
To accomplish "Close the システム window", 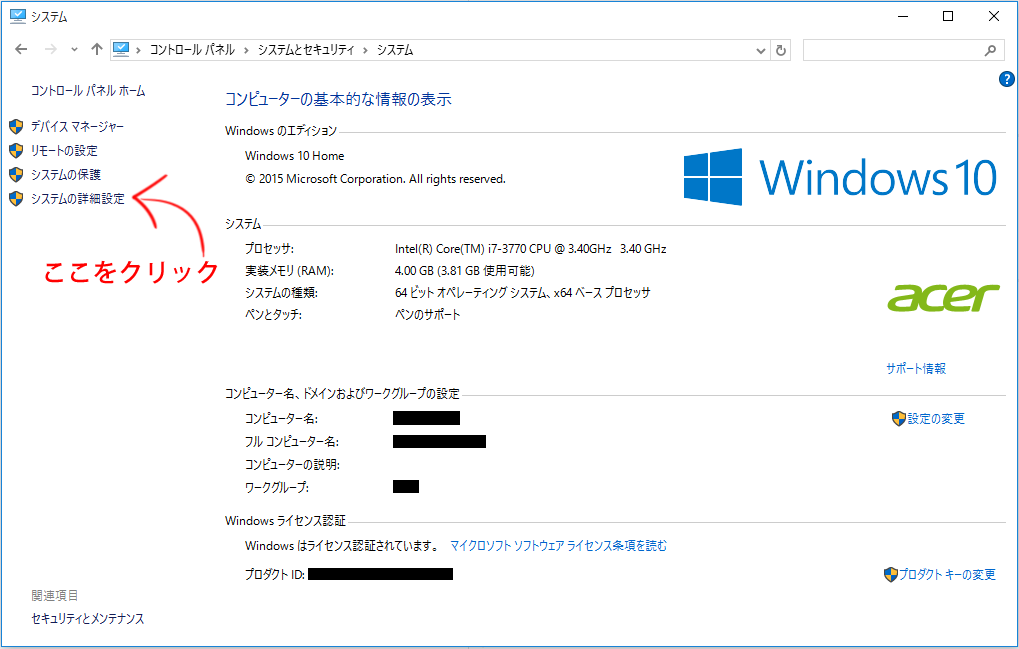I will point(994,16).
